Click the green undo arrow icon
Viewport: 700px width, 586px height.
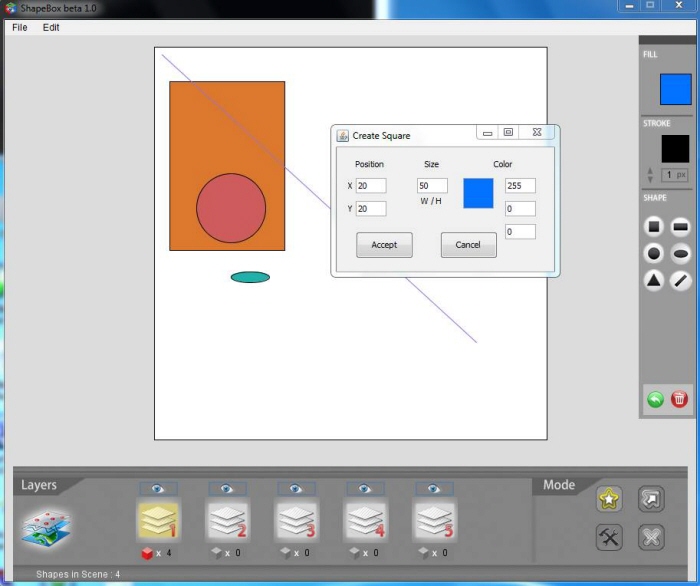tap(655, 399)
